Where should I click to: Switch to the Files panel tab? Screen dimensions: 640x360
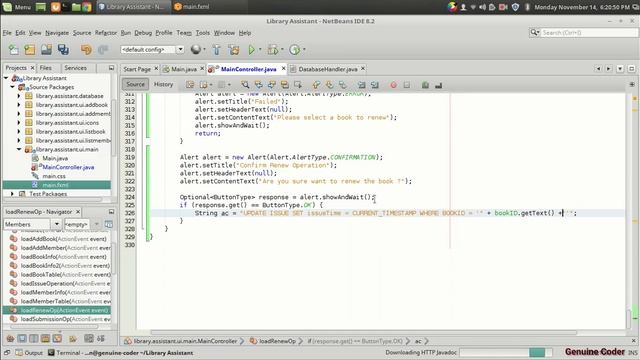46,68
